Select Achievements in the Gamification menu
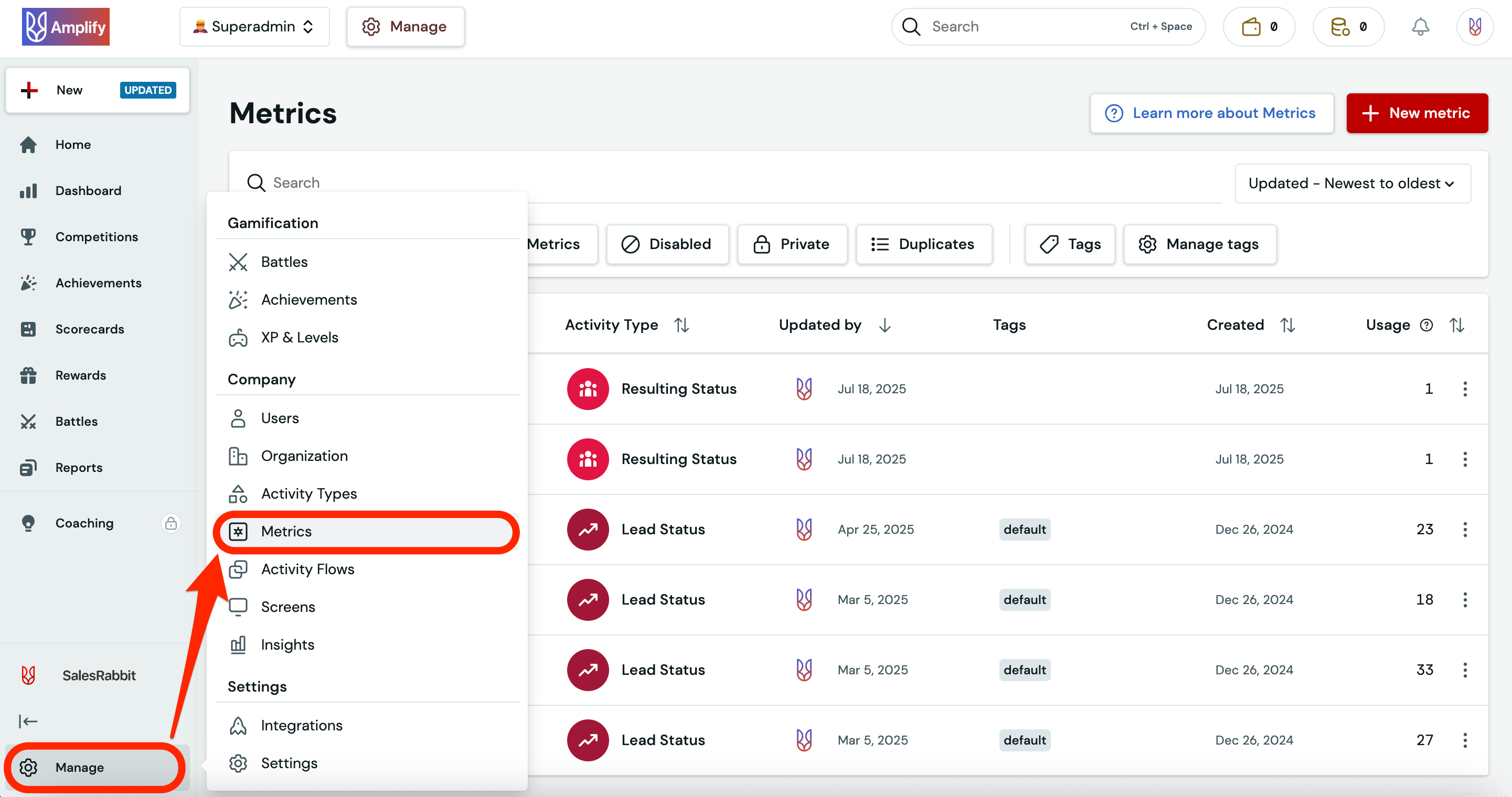Image resolution: width=1512 pixels, height=797 pixels. pyautogui.click(x=367, y=300)
